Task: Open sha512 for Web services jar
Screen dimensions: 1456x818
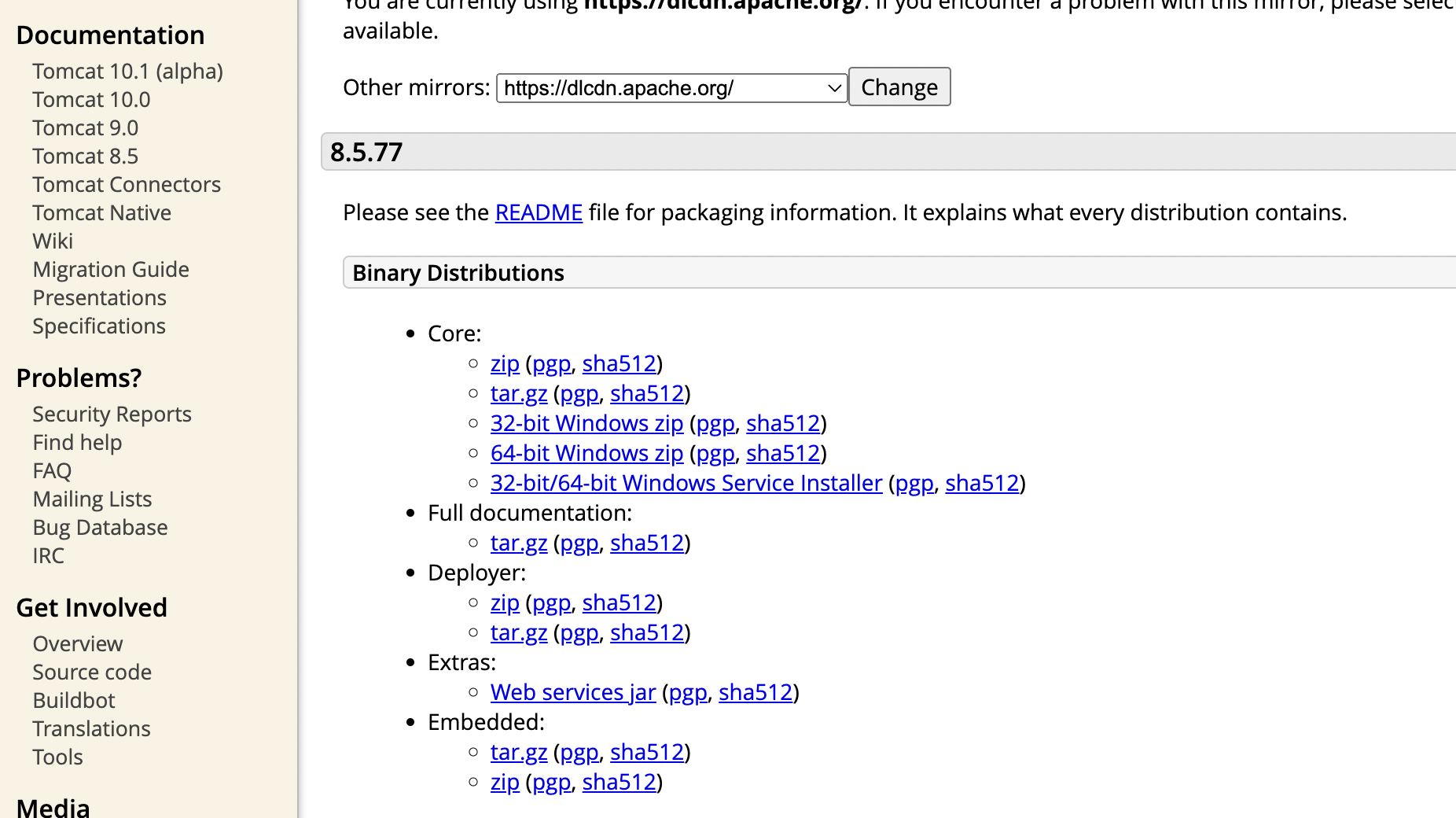Action: (x=756, y=692)
